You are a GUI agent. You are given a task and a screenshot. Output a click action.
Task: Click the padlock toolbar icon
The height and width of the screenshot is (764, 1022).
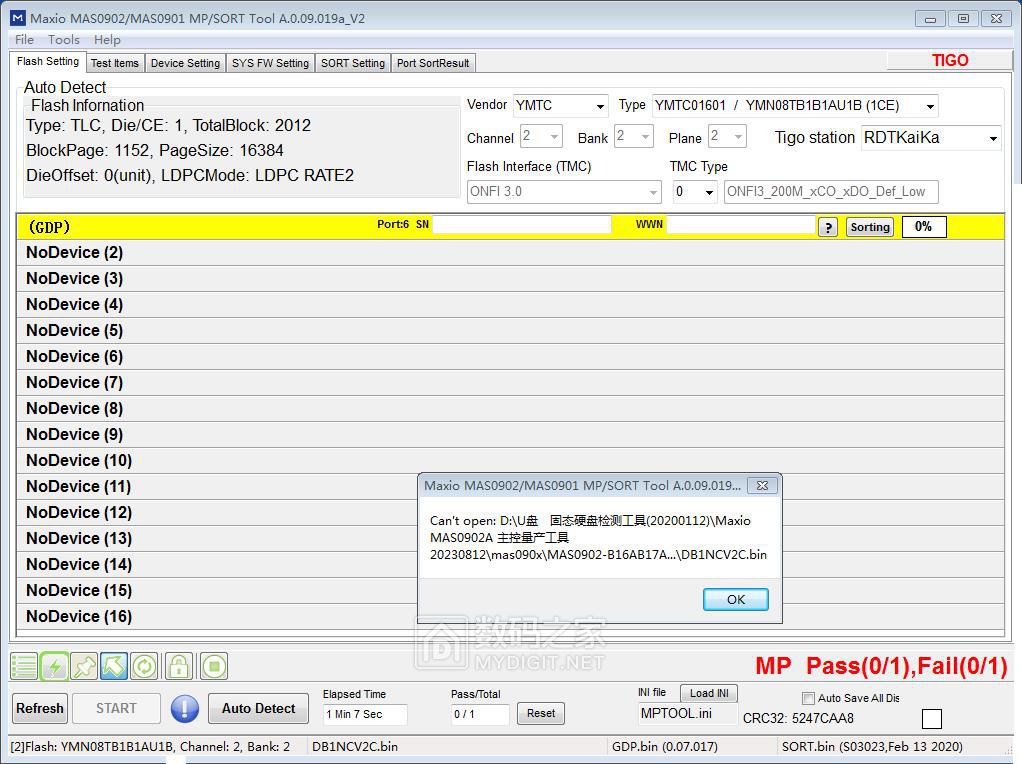point(178,666)
